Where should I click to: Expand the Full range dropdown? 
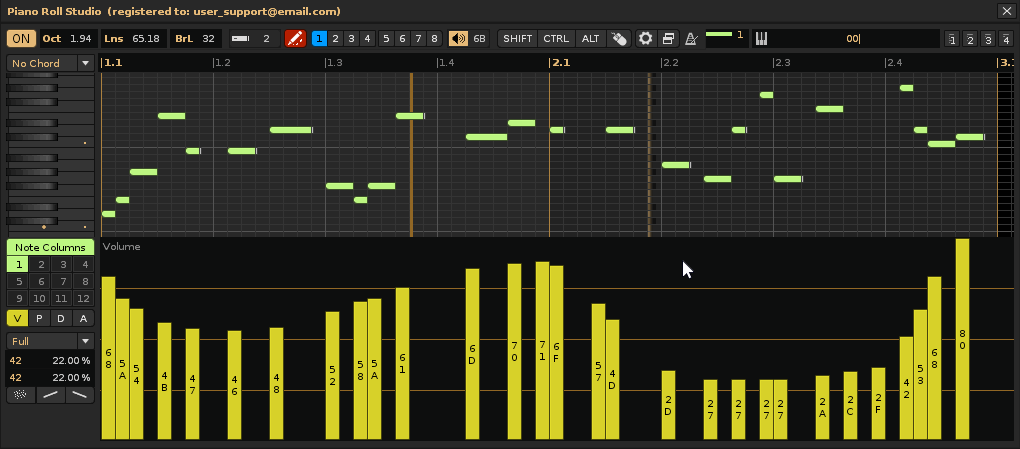tap(50, 341)
